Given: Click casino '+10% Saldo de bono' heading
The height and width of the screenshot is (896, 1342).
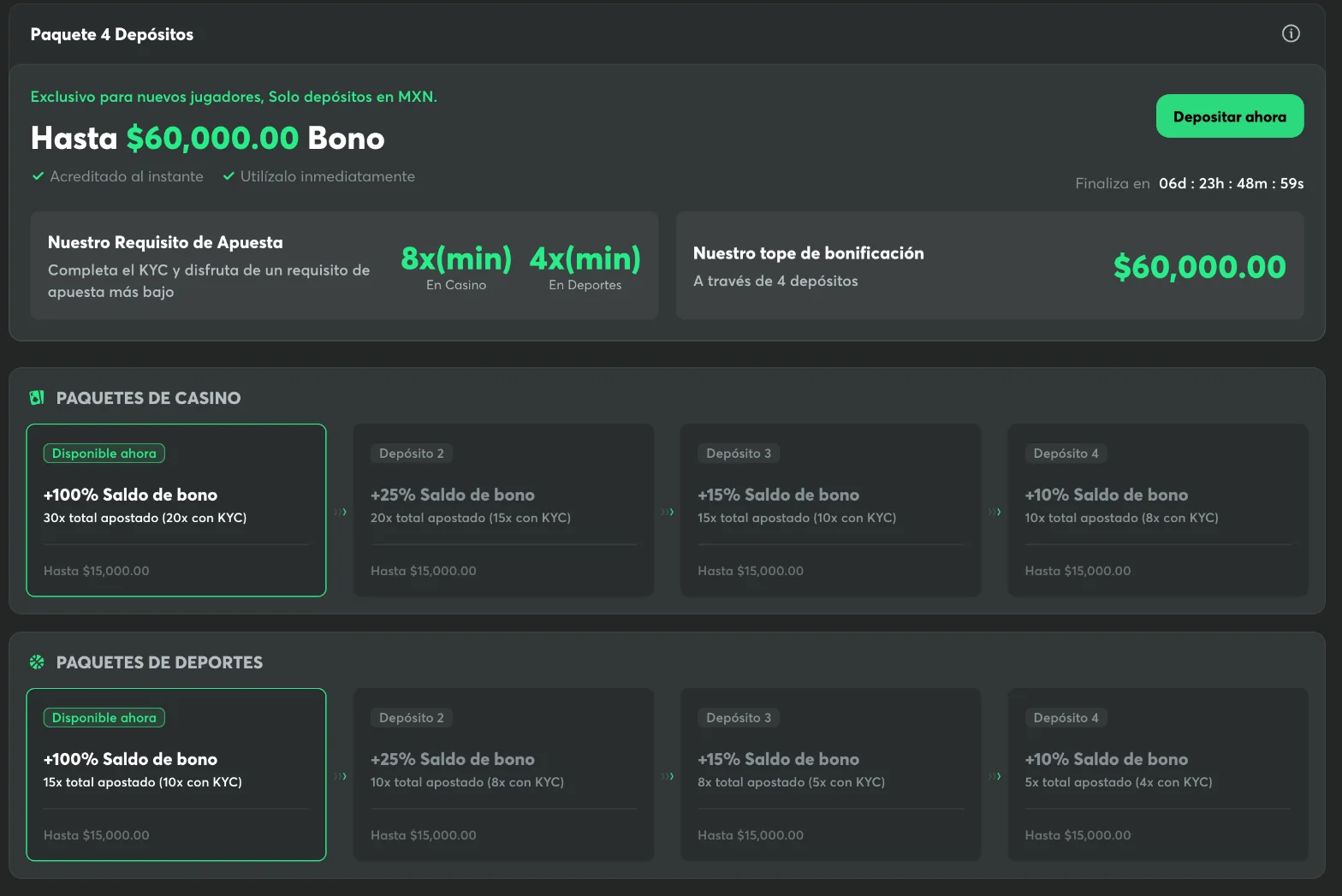Looking at the screenshot, I should [x=1107, y=495].
